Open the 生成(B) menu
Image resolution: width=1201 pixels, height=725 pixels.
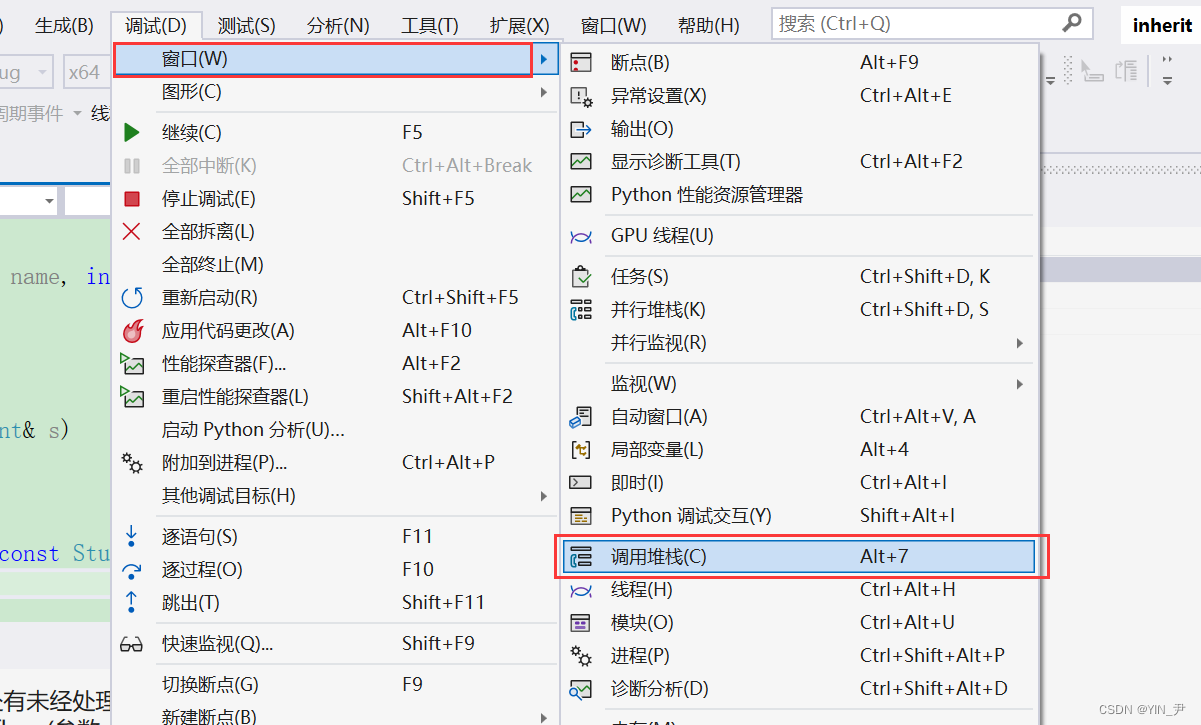(64, 25)
